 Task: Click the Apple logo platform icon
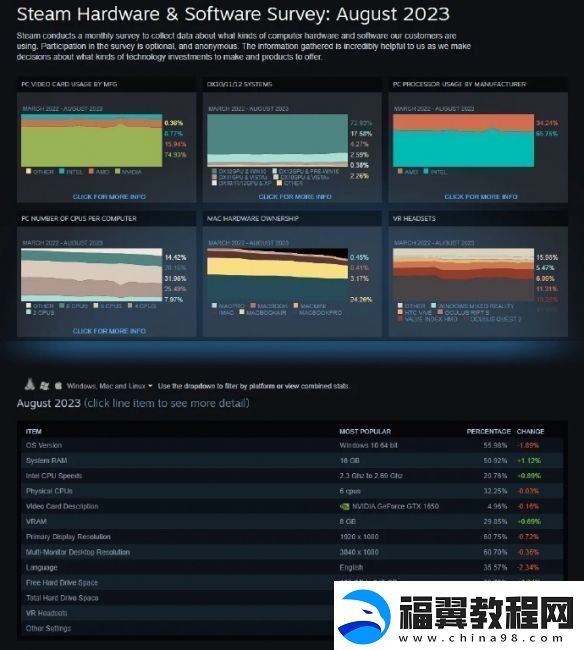click(58, 386)
